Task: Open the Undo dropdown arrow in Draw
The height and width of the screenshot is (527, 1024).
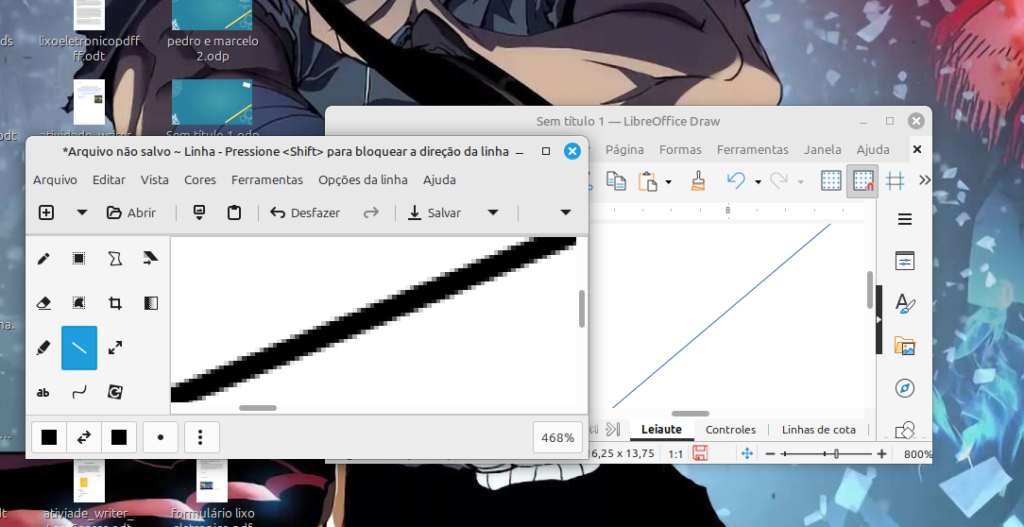Action: (758, 182)
